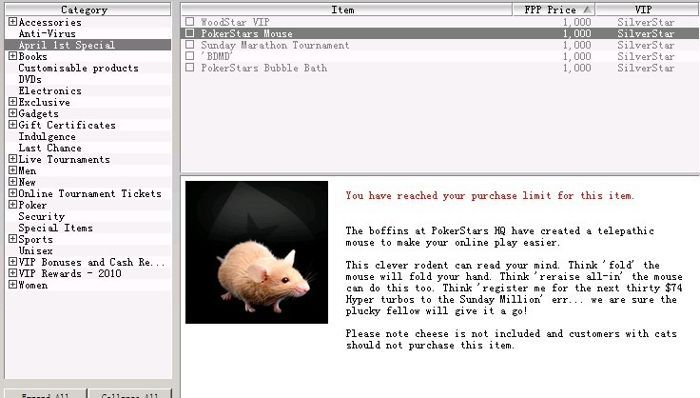Select the Indulgence category

pyautogui.click(x=47, y=137)
